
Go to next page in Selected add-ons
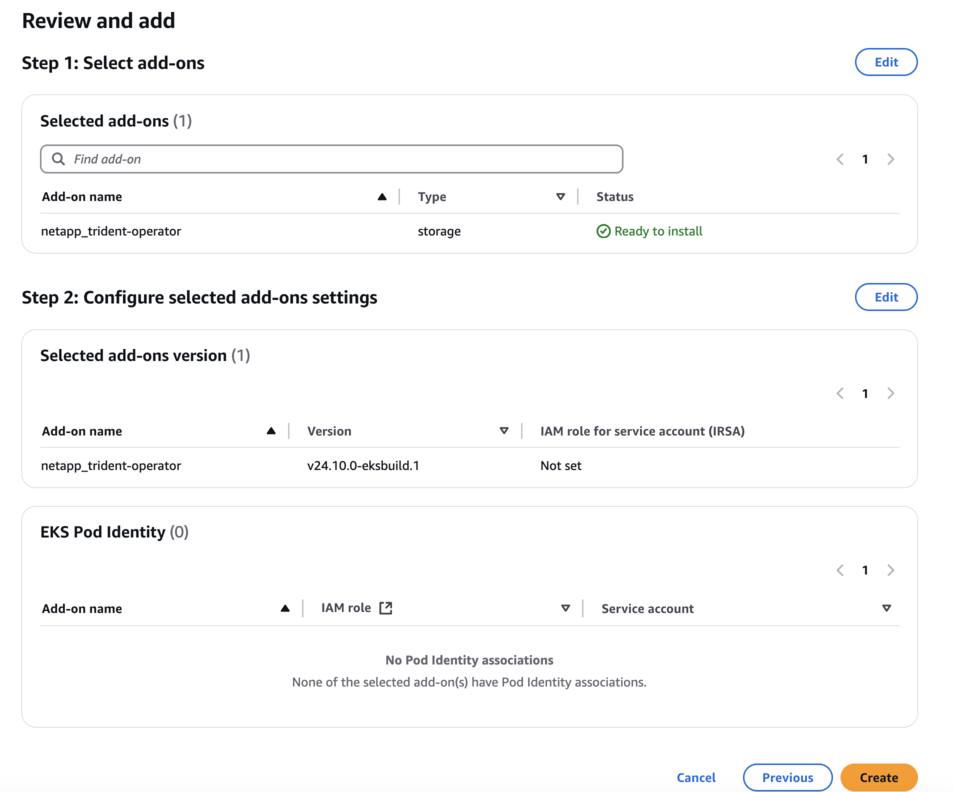click(891, 159)
